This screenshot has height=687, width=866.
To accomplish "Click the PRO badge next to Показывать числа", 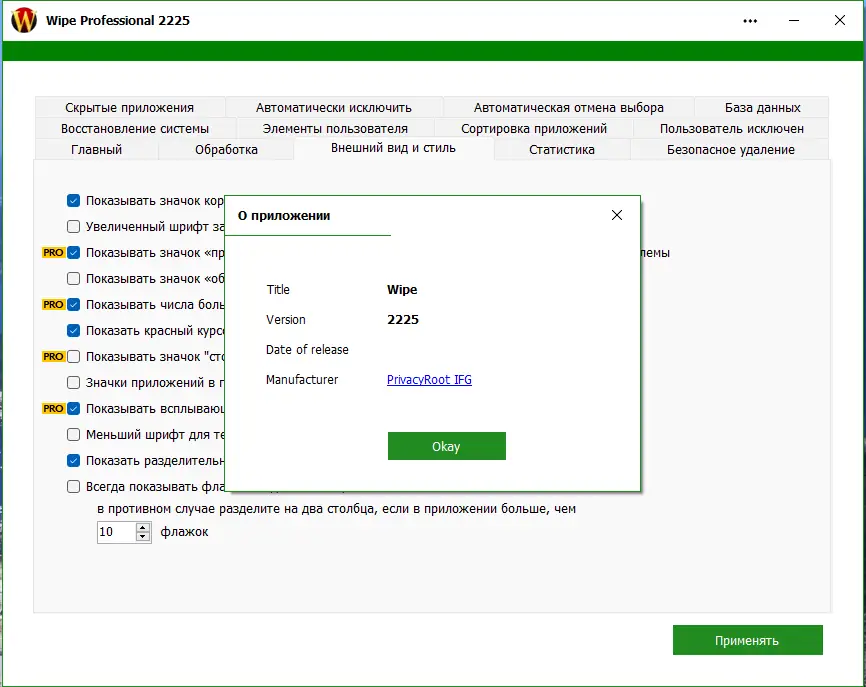I will click(x=54, y=304).
